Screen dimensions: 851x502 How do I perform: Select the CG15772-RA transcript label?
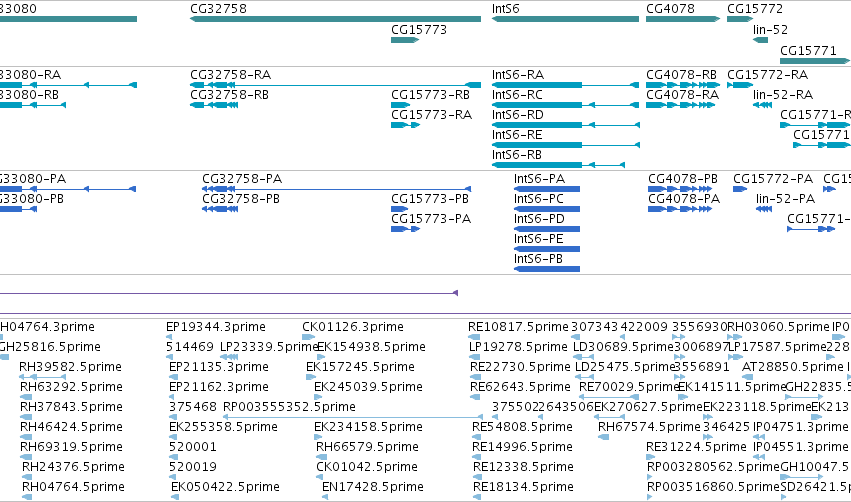tap(767, 75)
